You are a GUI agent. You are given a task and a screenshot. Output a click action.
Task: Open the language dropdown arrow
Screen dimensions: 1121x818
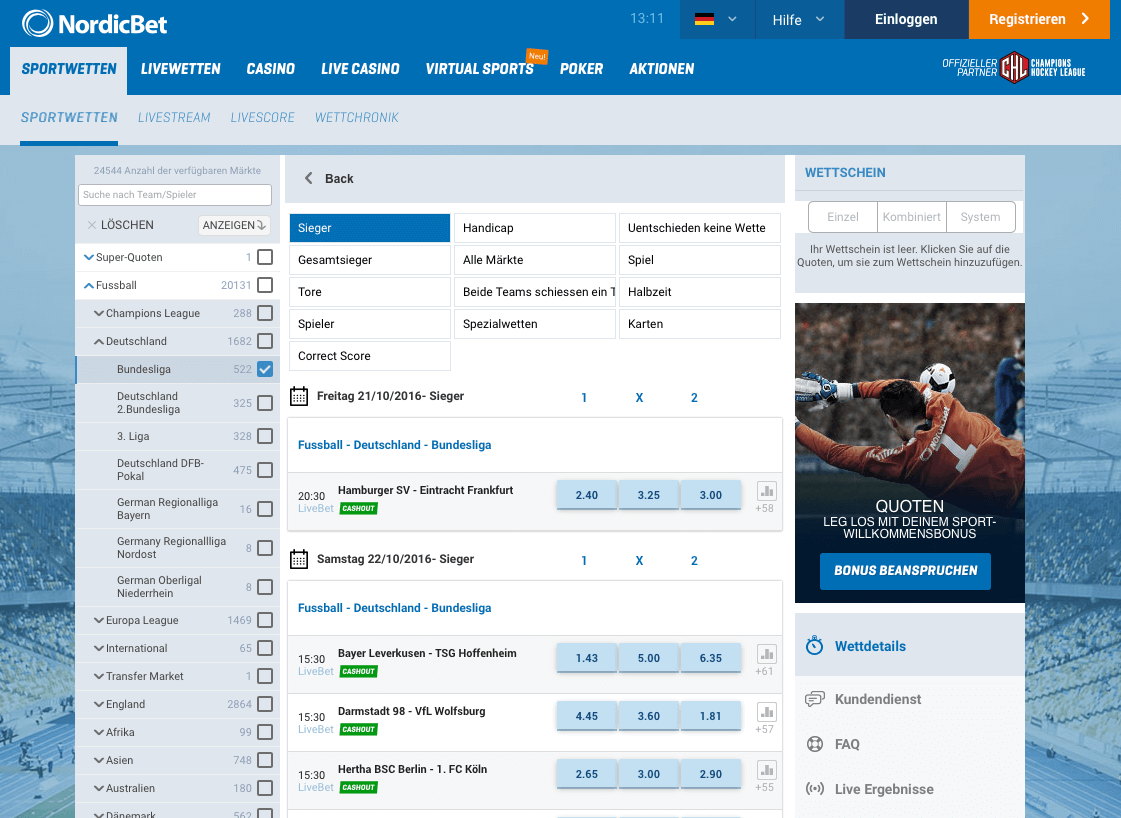[732, 19]
